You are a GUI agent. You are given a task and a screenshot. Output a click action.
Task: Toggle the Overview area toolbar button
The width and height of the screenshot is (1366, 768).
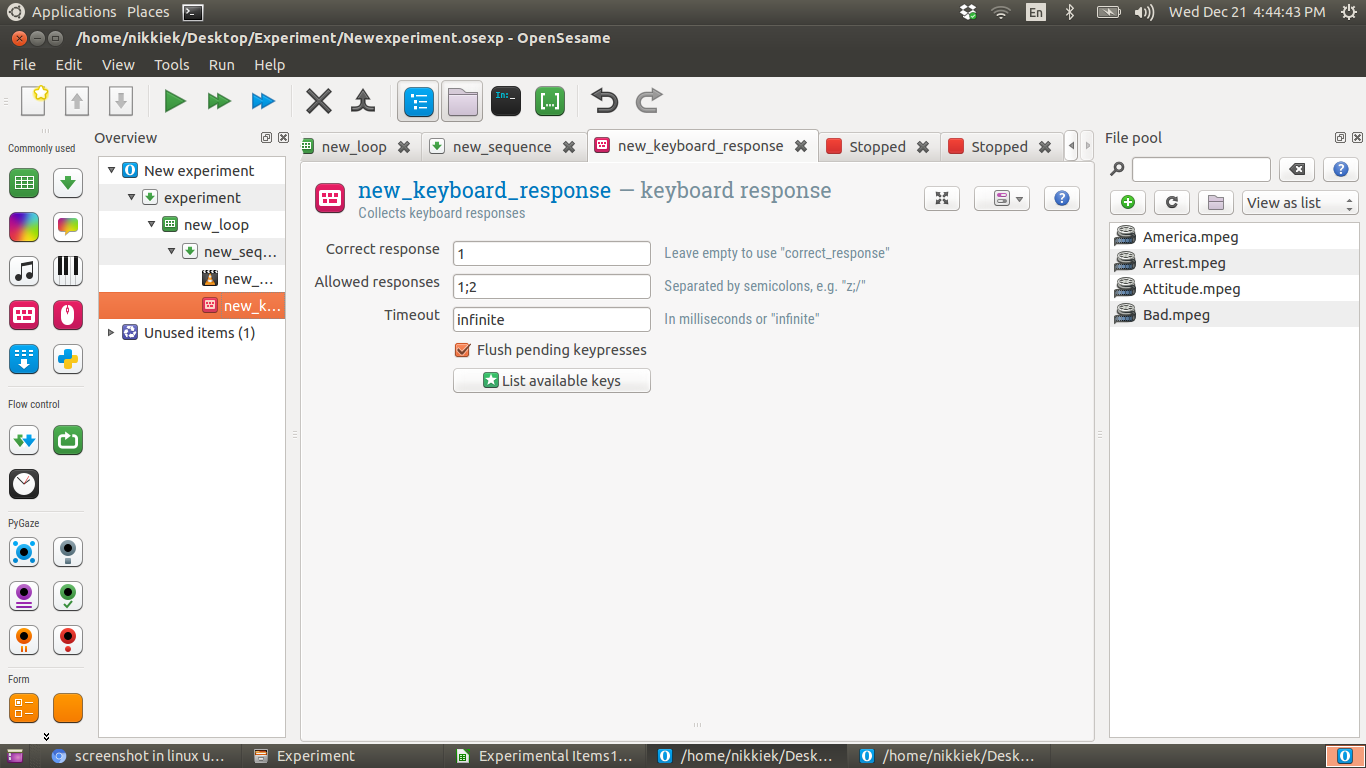pos(419,101)
